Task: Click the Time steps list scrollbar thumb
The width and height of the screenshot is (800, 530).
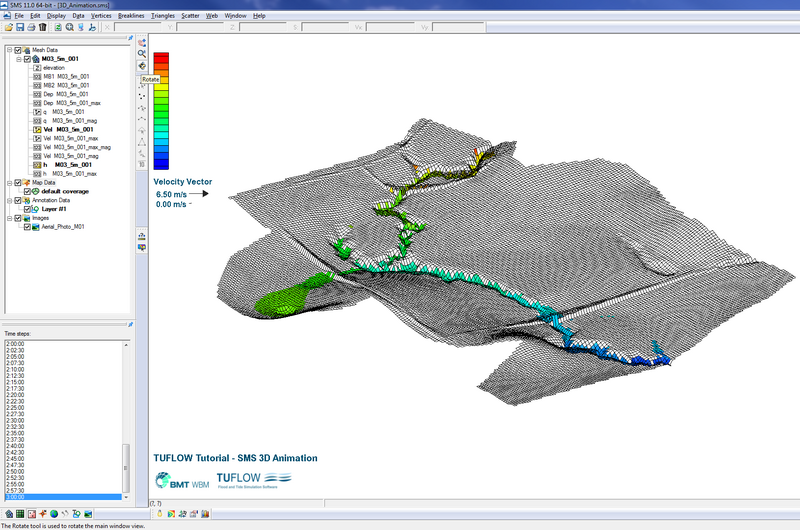Action: [x=126, y=467]
